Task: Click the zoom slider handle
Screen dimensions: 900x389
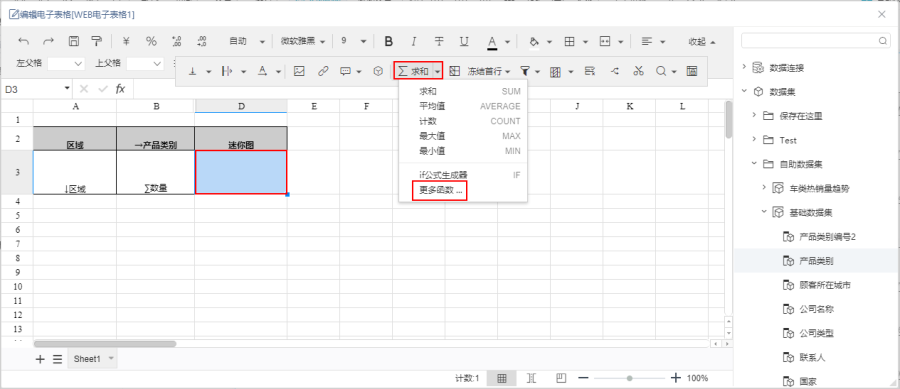Action: click(630, 378)
